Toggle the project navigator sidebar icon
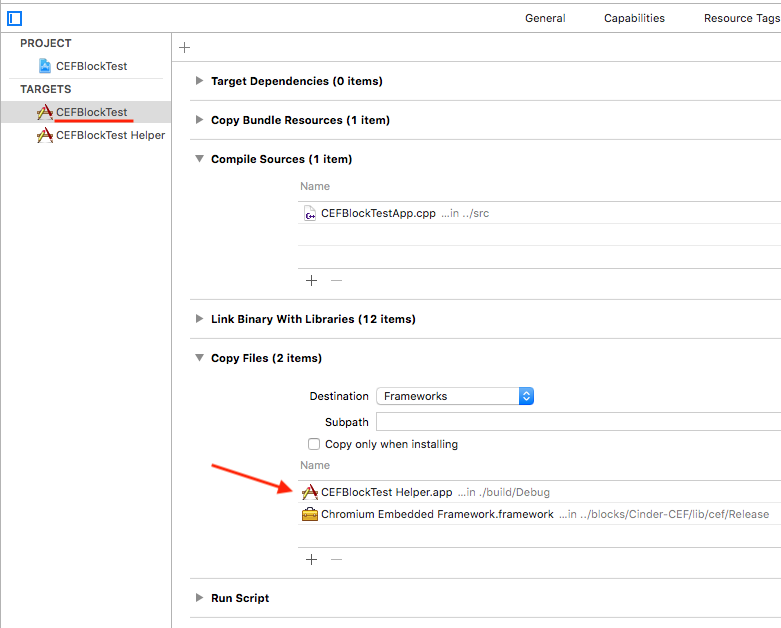 (14, 18)
